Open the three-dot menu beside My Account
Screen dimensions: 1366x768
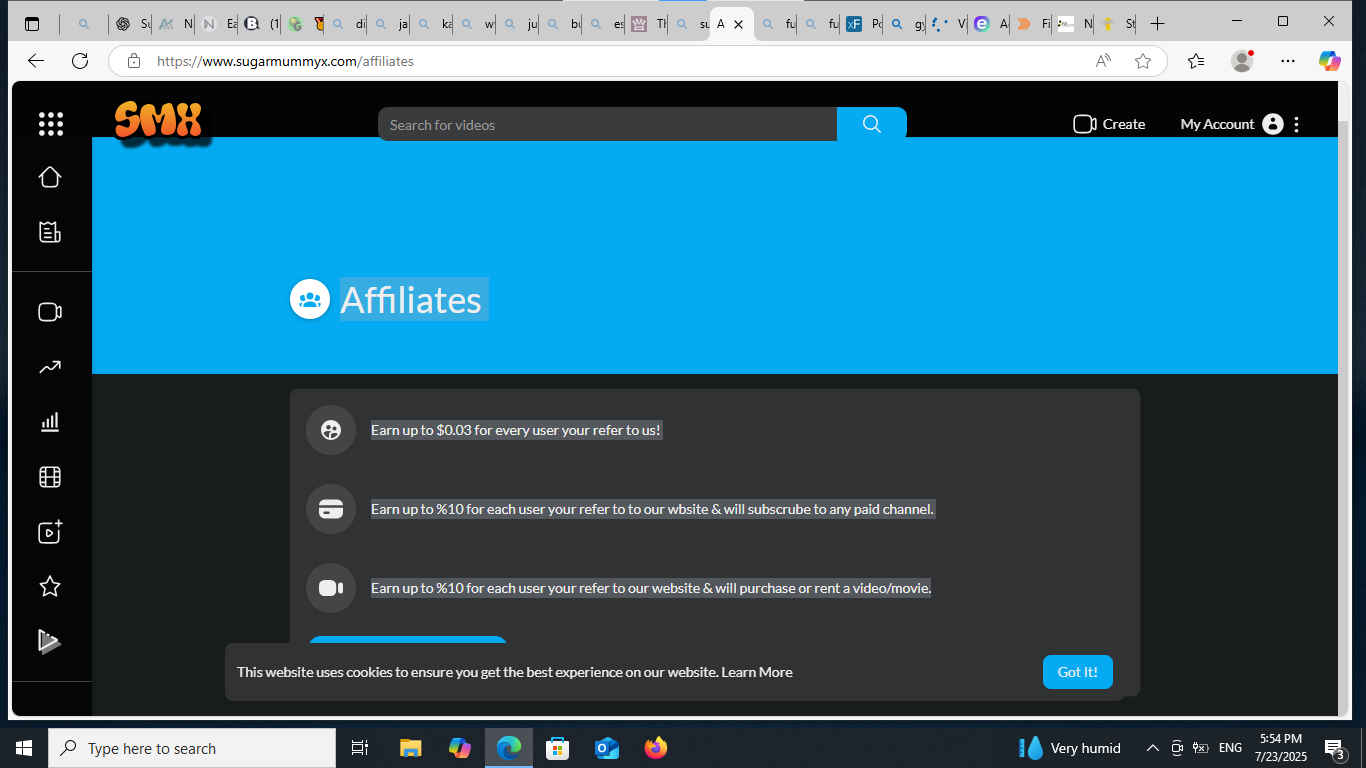1297,124
